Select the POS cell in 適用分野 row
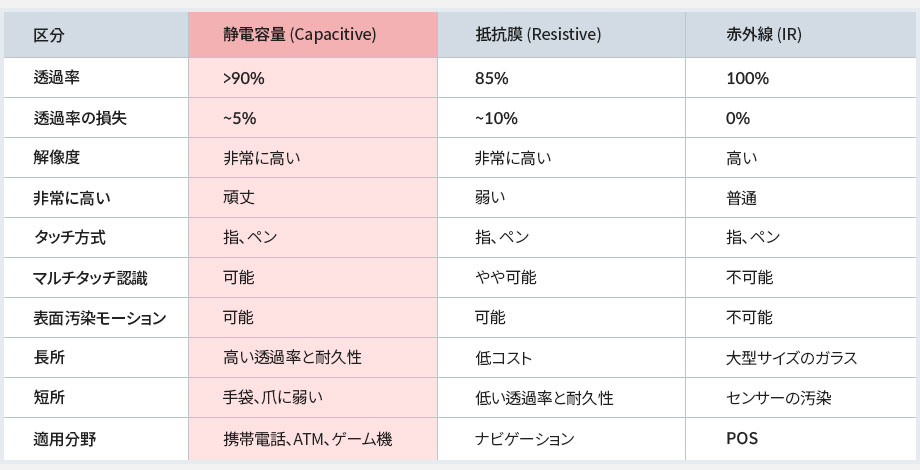 [x=800, y=438]
